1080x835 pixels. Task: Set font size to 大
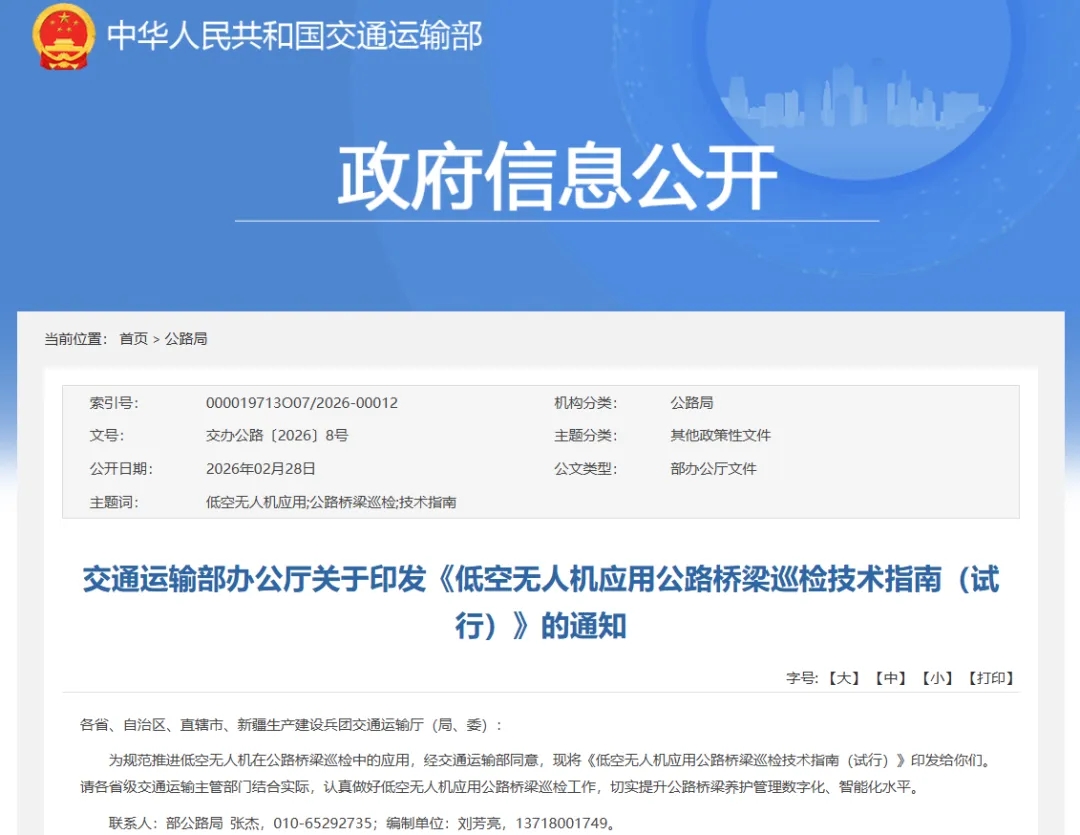pos(843,678)
